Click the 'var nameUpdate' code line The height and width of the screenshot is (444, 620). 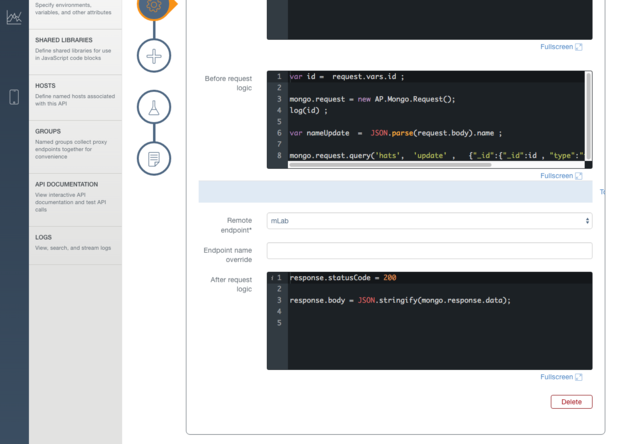click(x=395, y=133)
